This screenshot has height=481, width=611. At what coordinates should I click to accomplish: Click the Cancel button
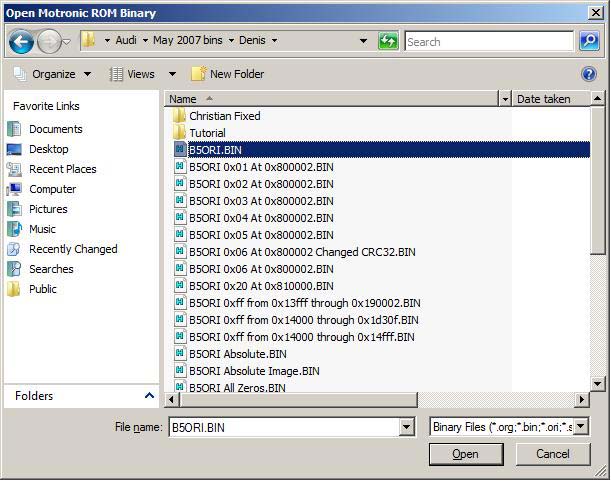552,454
